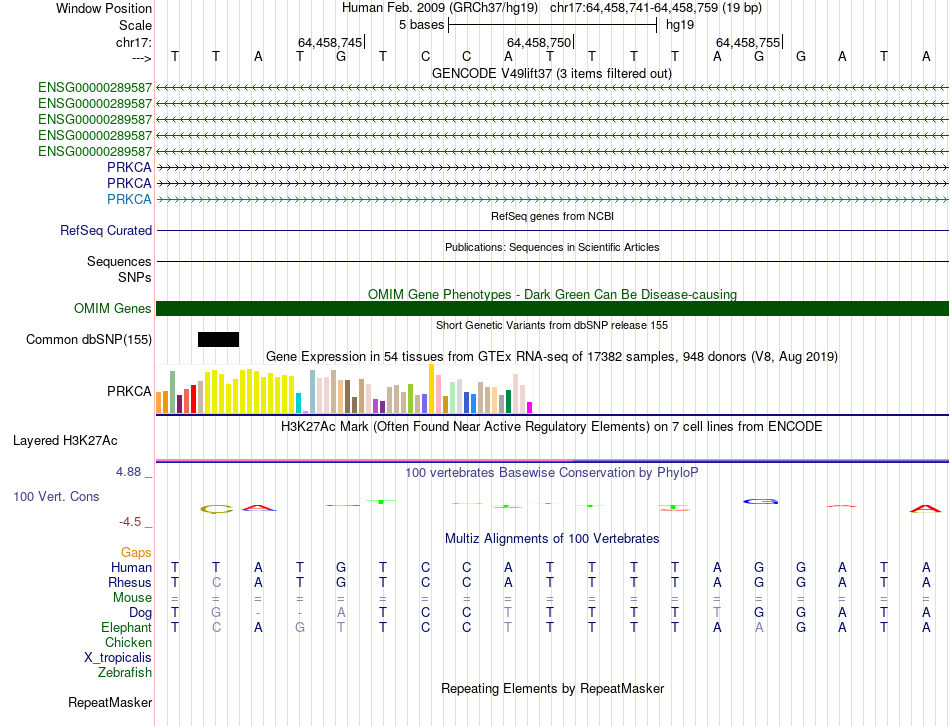Open Publications: Sequences in Scientific Articles title

pyautogui.click(x=552, y=247)
